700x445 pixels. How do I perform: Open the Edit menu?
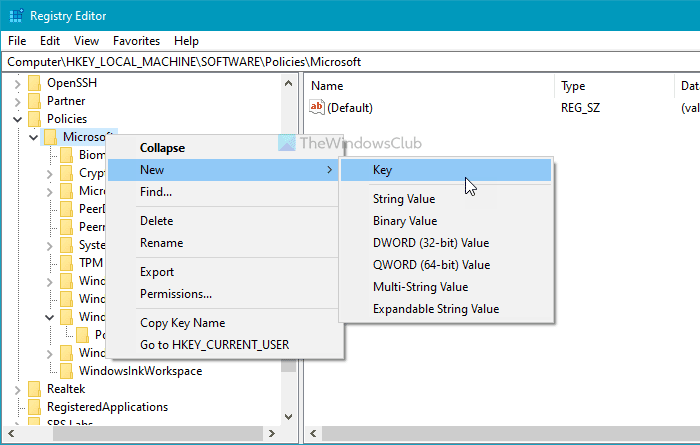coord(50,41)
